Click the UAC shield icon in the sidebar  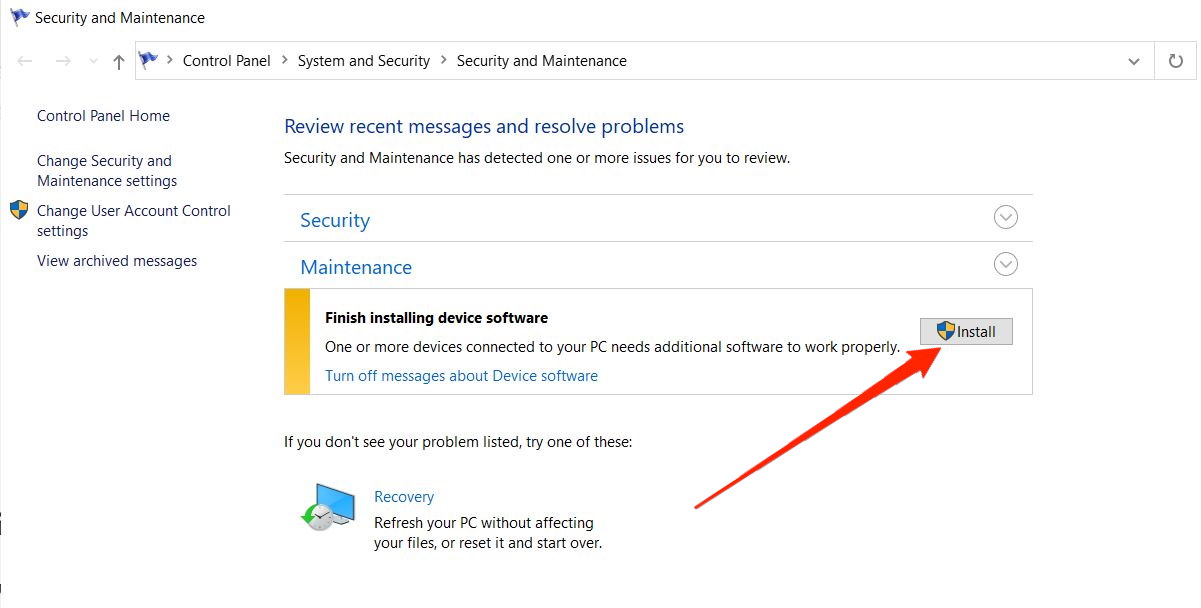coord(19,211)
